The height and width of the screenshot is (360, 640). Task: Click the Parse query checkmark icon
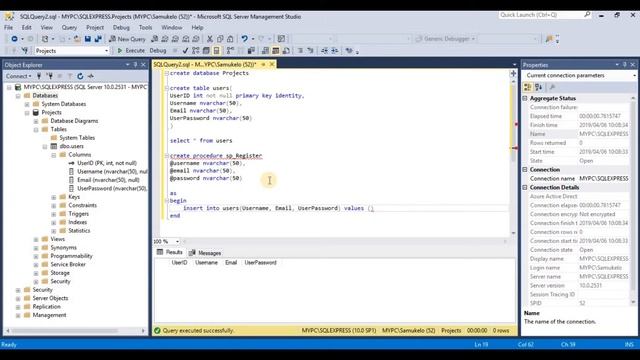coord(185,51)
